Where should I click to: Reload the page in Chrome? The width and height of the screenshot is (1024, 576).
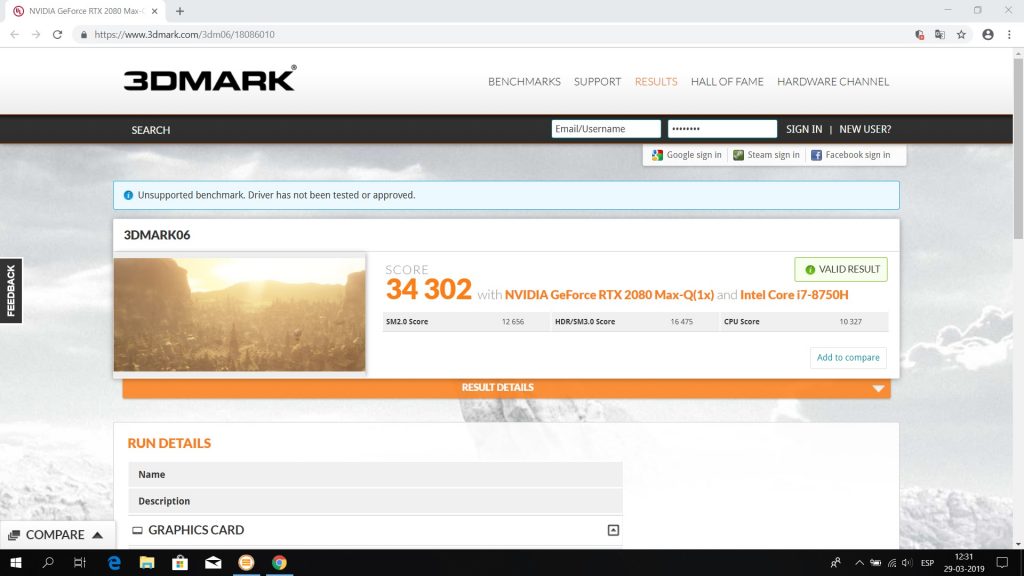pos(57,34)
